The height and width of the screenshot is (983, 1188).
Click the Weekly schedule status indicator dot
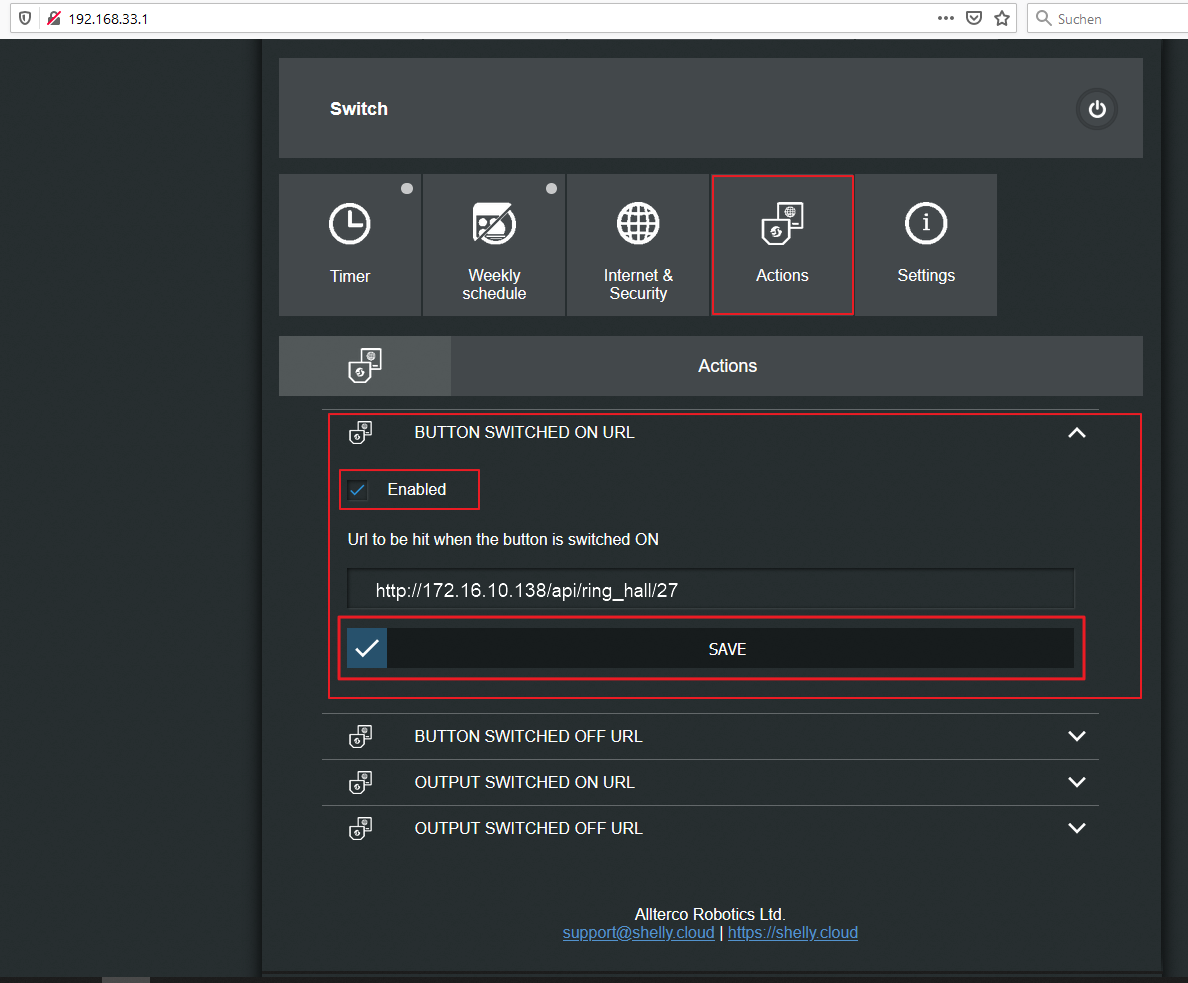tap(552, 189)
